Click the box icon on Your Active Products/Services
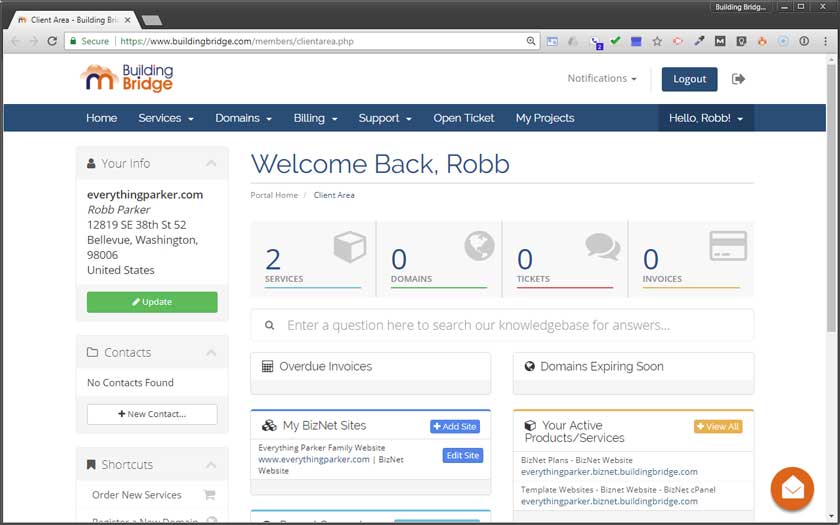Viewport: 840px width, 525px height. point(530,425)
